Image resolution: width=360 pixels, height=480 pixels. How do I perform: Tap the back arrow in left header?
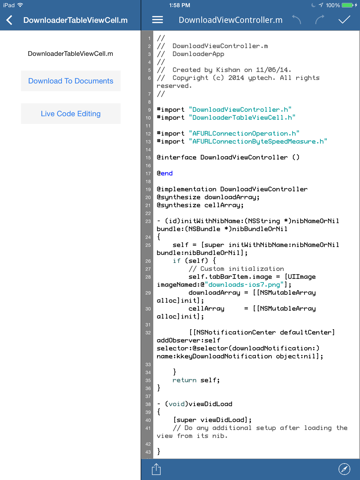pos(9,20)
